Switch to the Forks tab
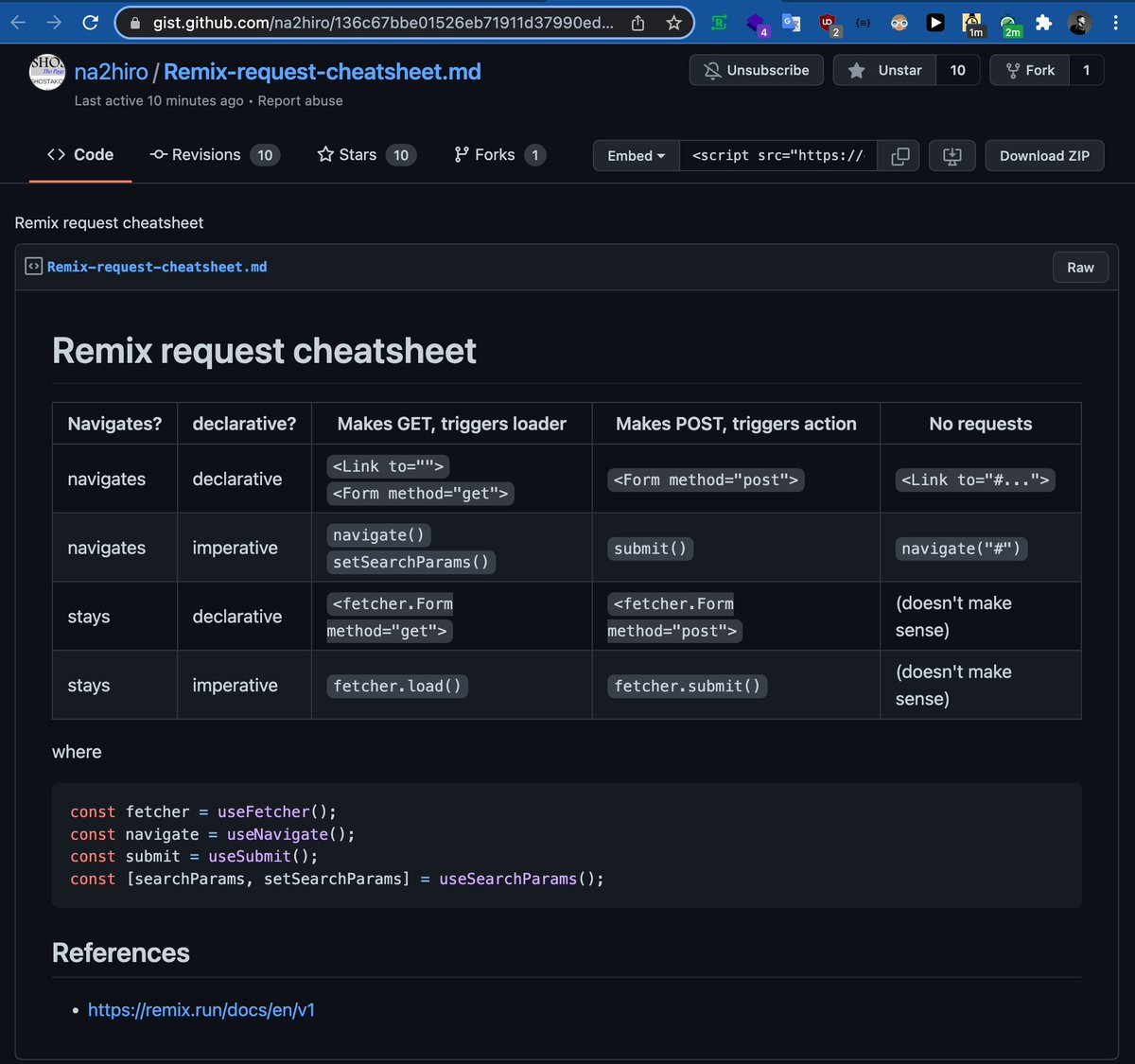Image resolution: width=1135 pixels, height=1064 pixels. click(x=499, y=155)
